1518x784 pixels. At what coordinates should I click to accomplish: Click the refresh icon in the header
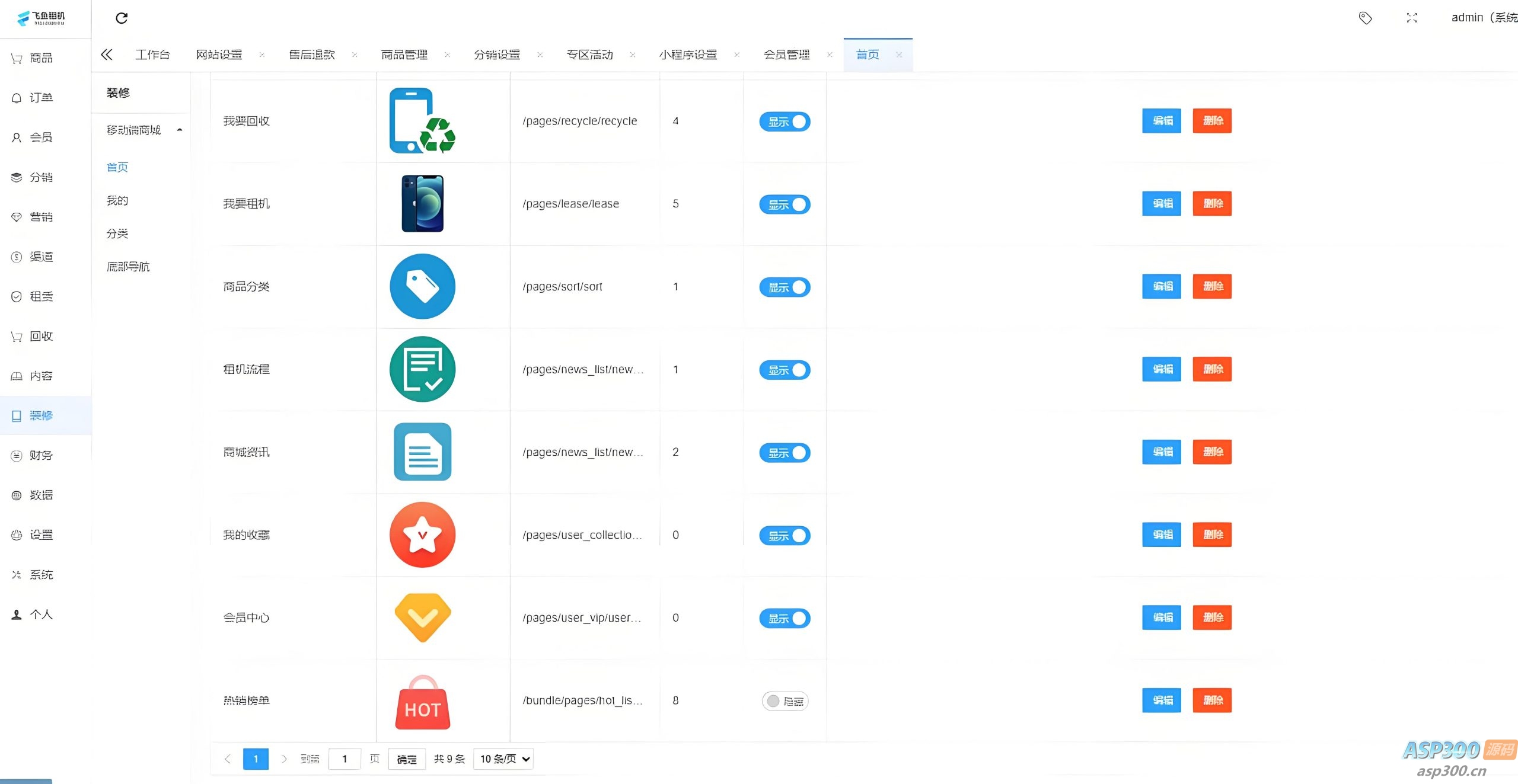[122, 18]
